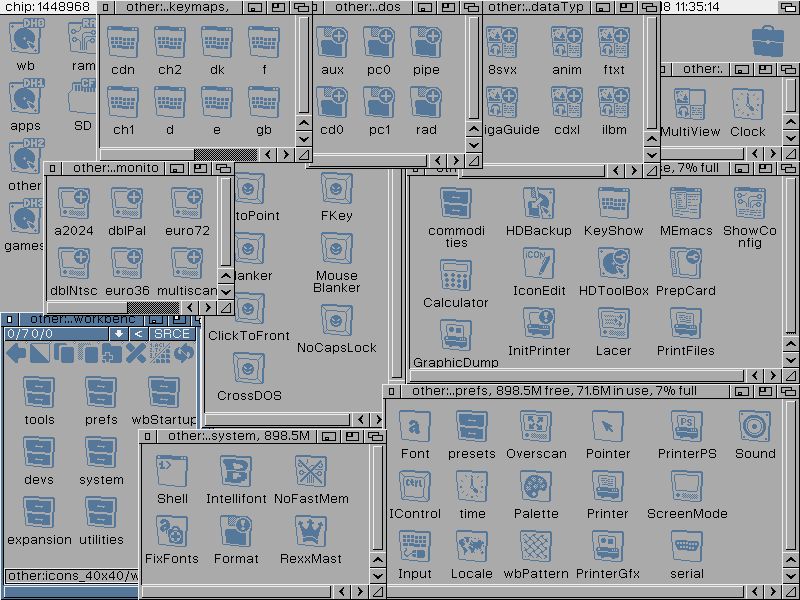Image resolution: width=800 pixels, height=600 pixels.
Task: Select the ClickToFront commodity icon
Action: pos(249,310)
